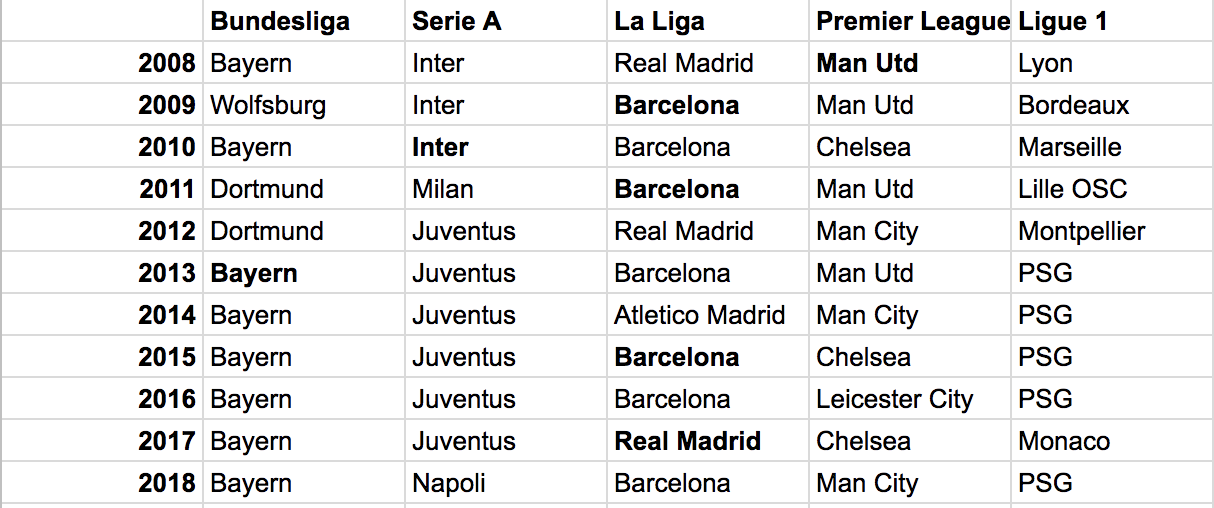Click the Leicester City cell
The image size is (1214, 508).
pos(910,399)
